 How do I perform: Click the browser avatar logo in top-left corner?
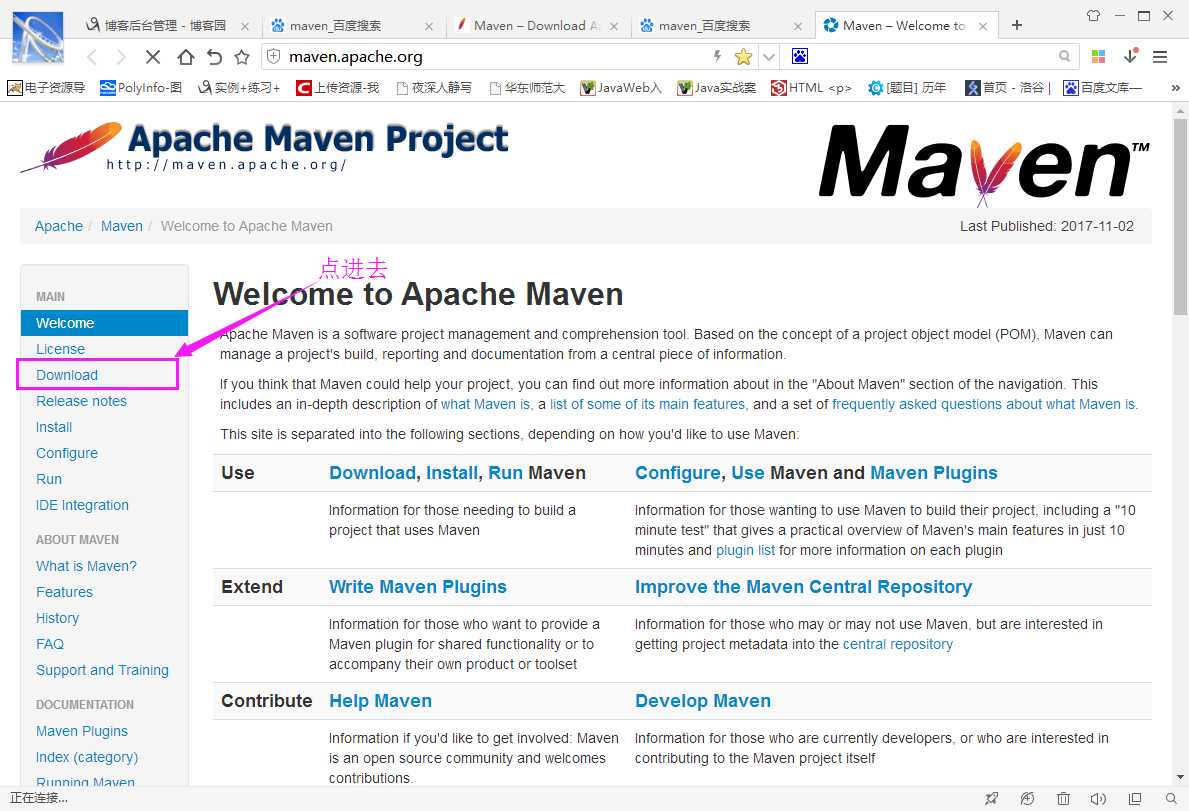(x=38, y=37)
